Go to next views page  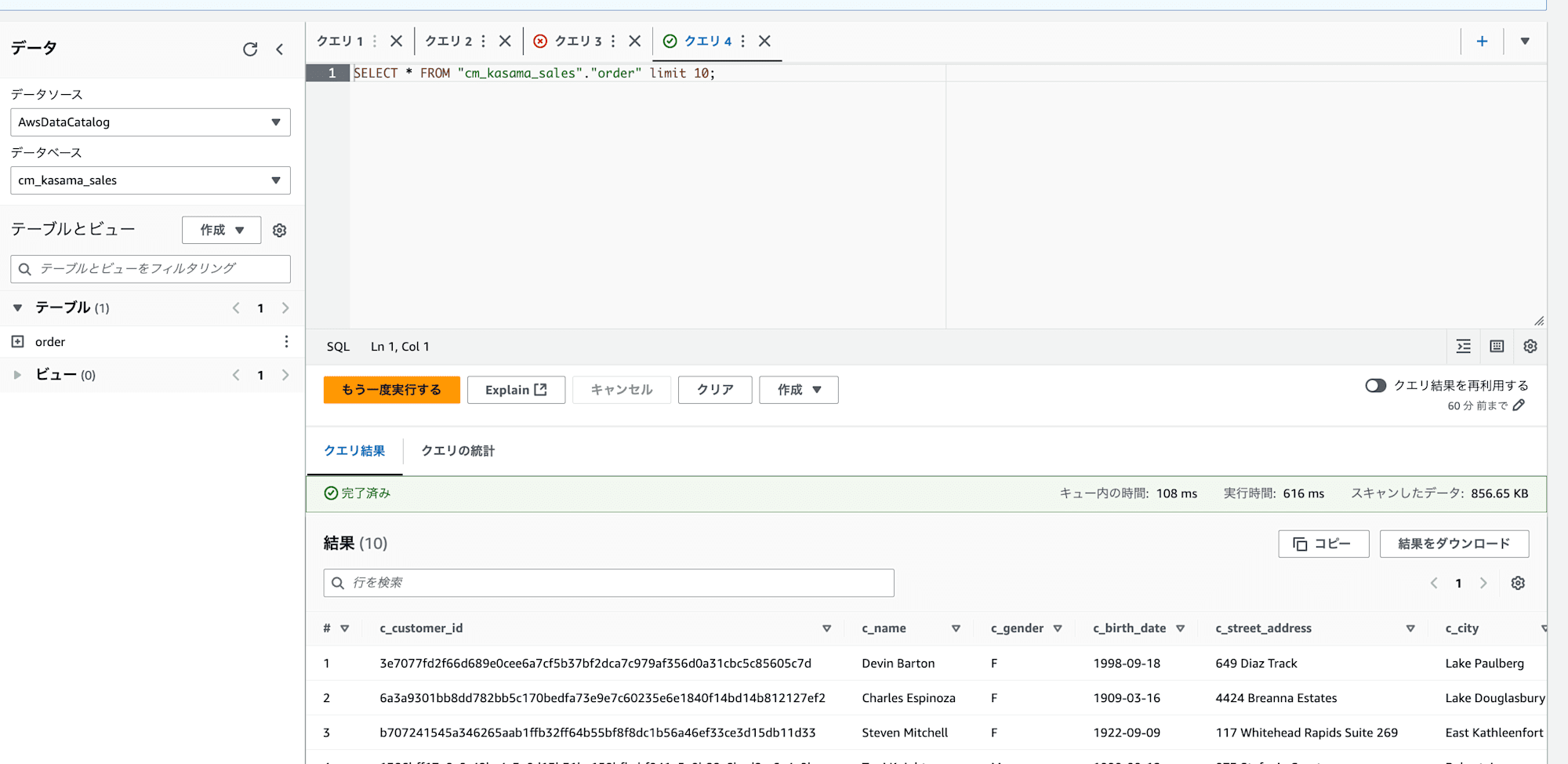tap(285, 375)
